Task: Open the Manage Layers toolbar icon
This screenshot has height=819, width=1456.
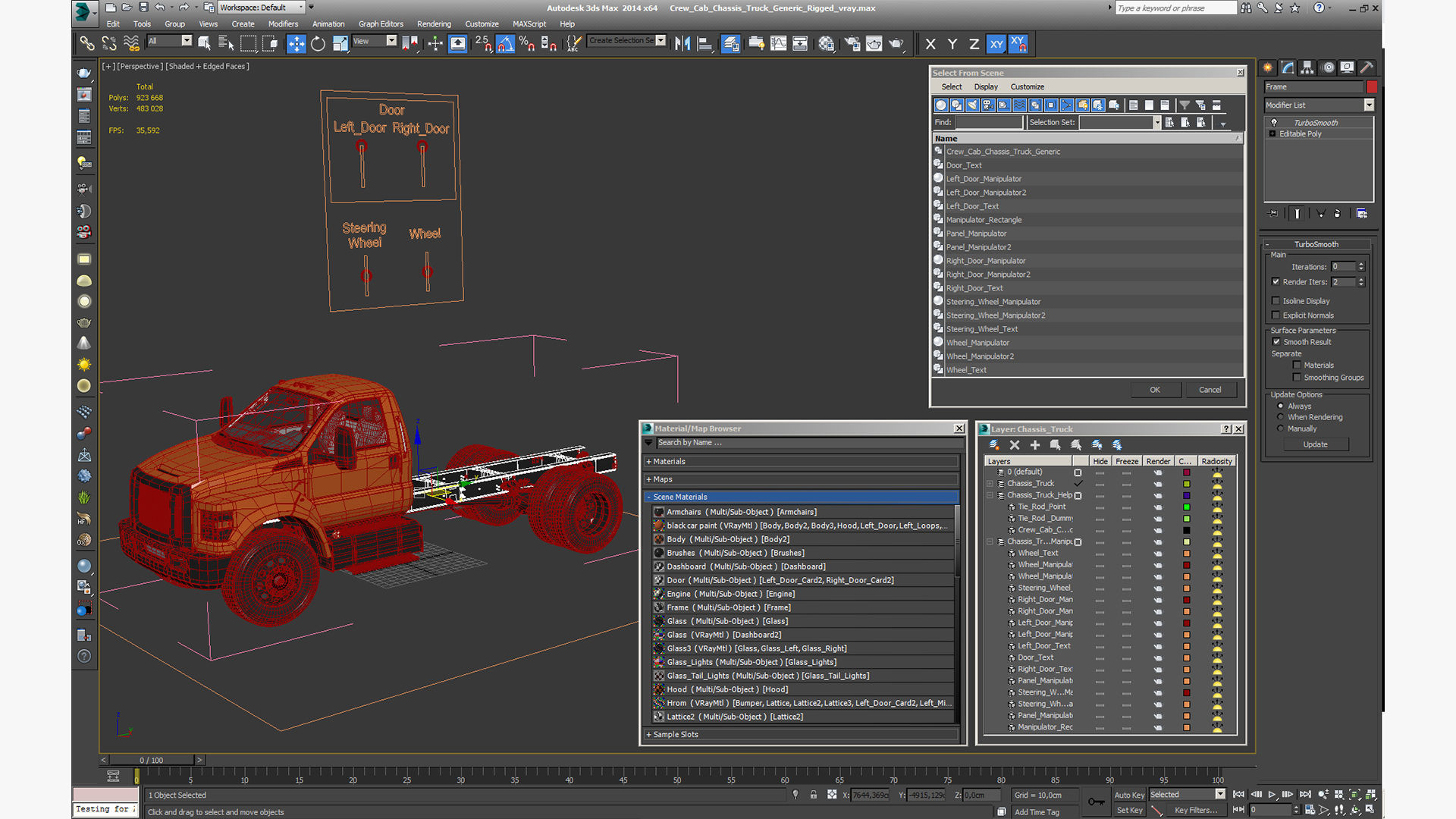Action: (x=730, y=44)
